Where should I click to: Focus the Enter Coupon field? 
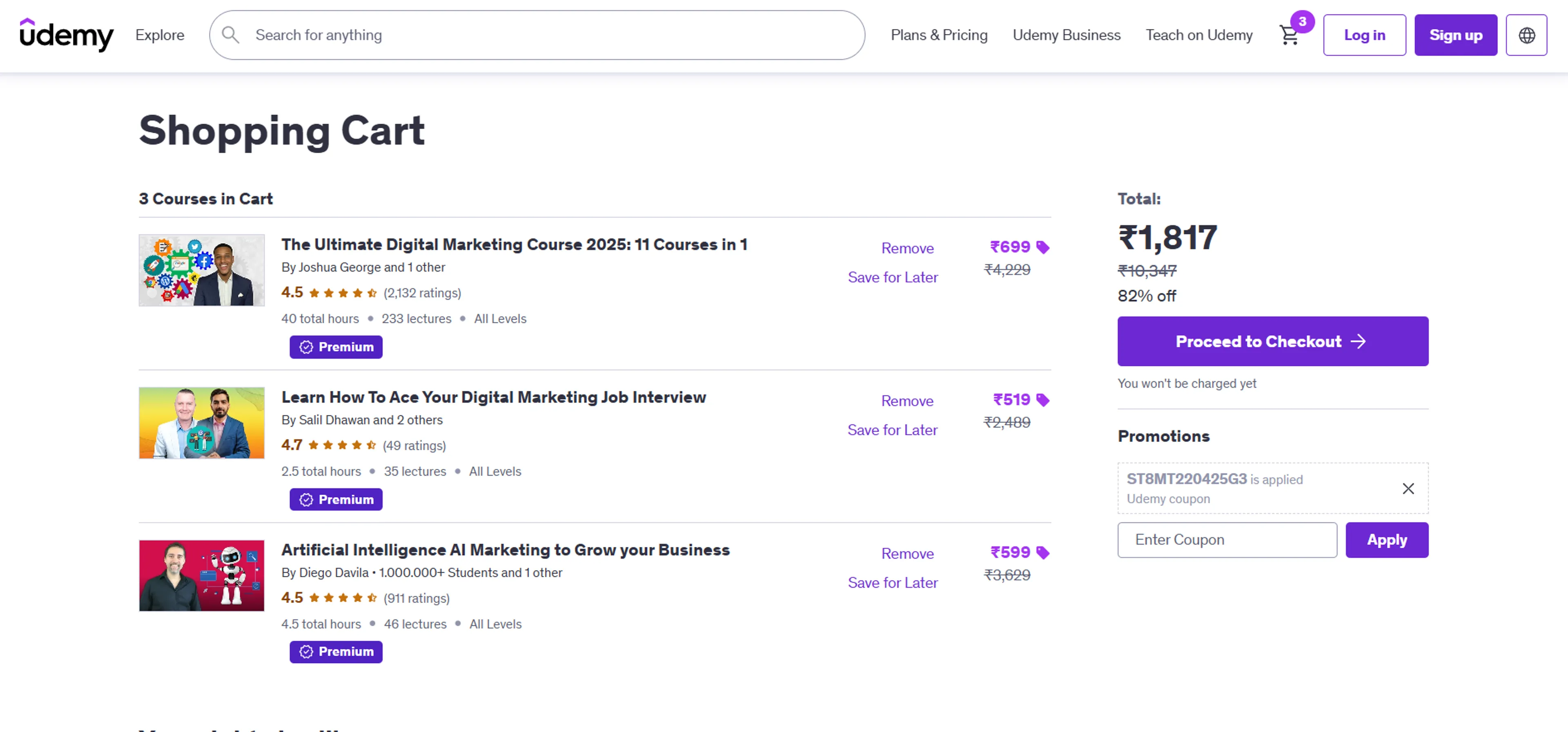click(x=1227, y=540)
